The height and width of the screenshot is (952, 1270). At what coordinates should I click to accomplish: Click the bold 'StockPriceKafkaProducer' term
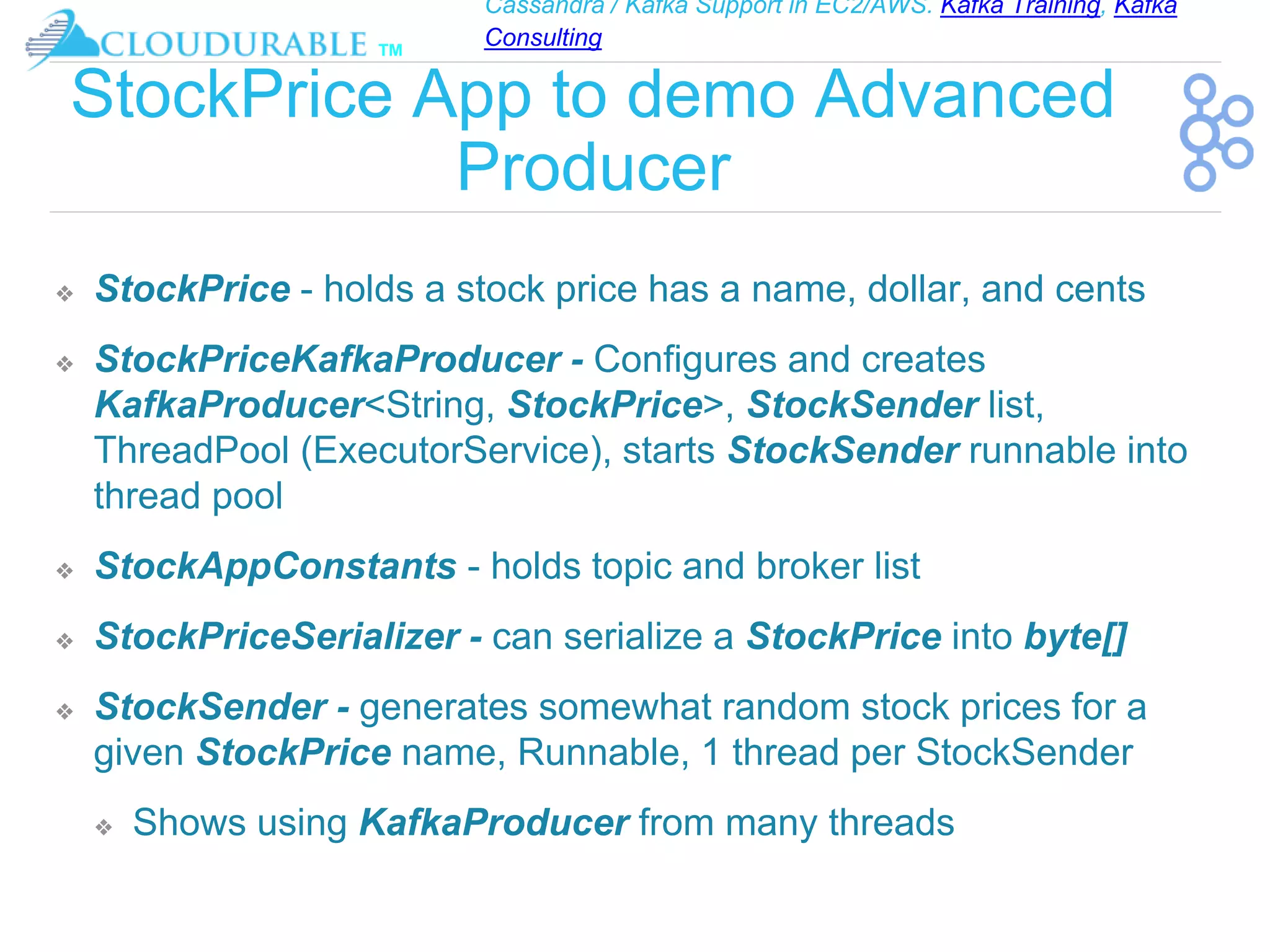coord(327,359)
